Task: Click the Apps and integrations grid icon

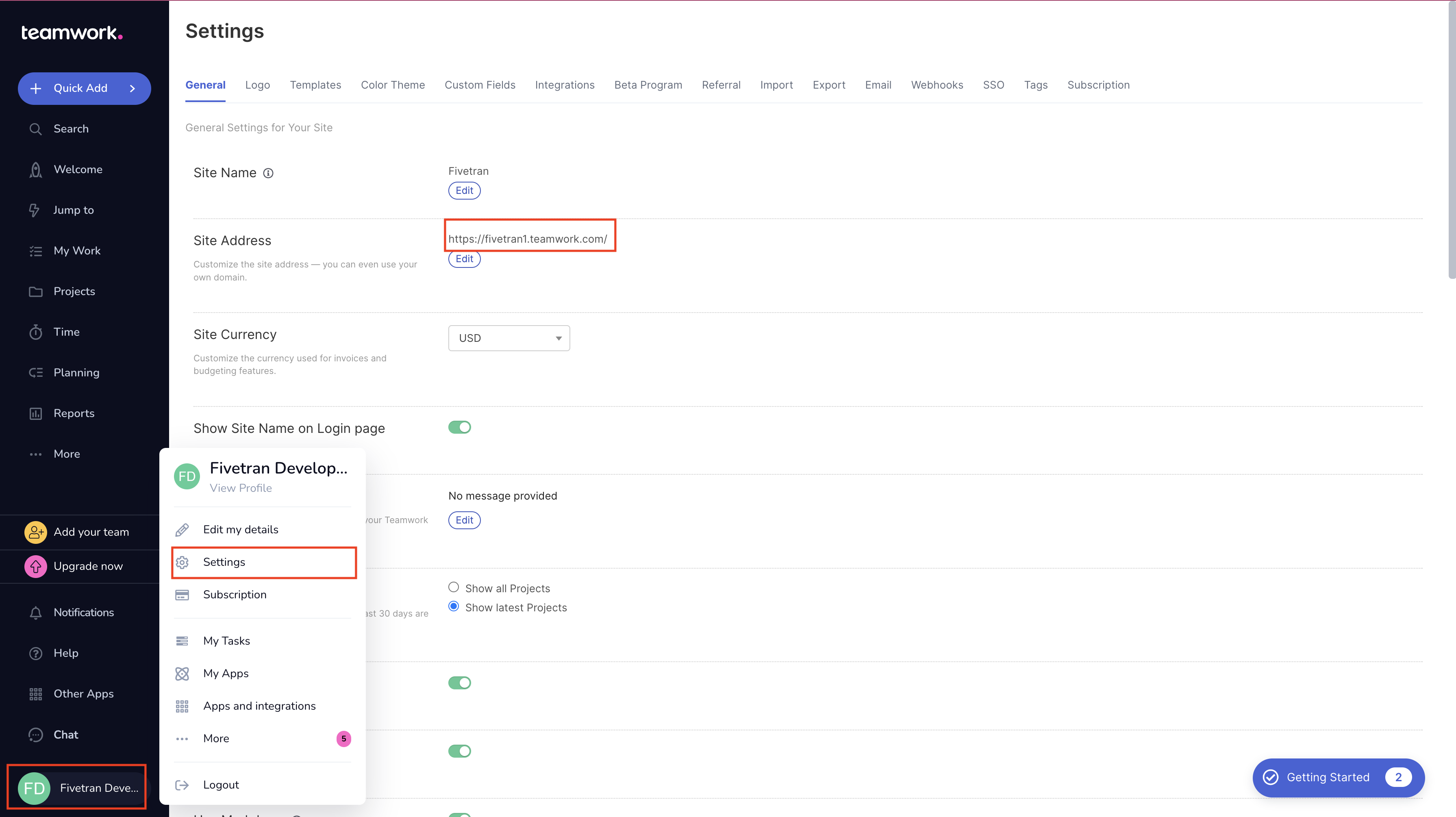Action: coord(182,706)
